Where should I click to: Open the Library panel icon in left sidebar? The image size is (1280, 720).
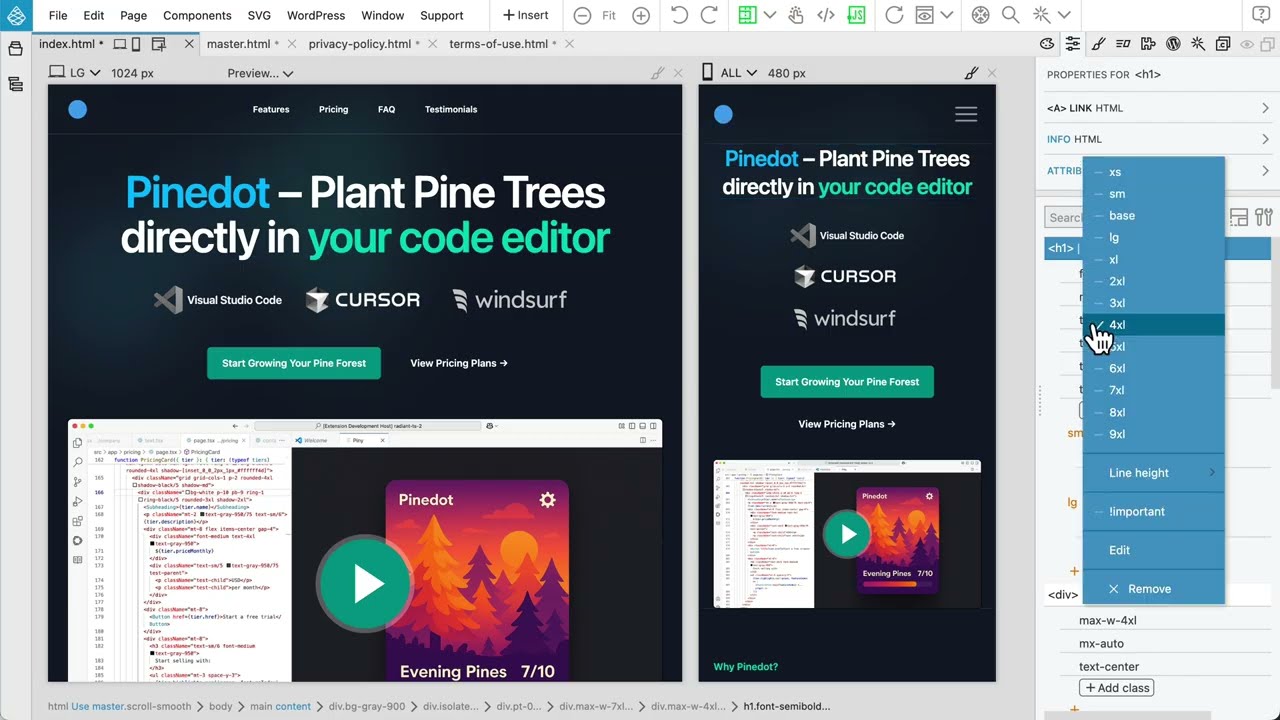tap(15, 48)
